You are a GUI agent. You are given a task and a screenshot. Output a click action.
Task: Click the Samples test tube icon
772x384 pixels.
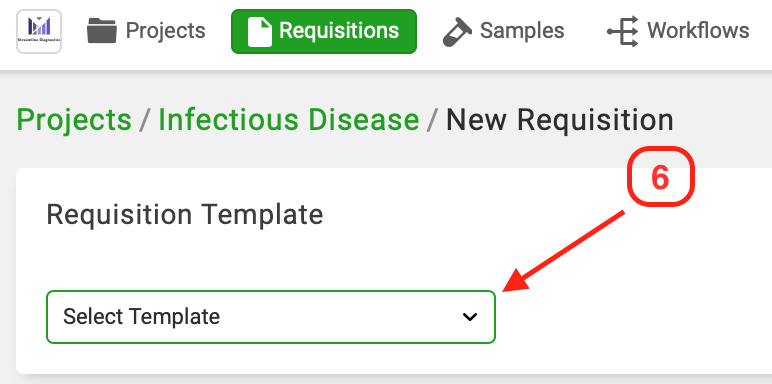[457, 32]
